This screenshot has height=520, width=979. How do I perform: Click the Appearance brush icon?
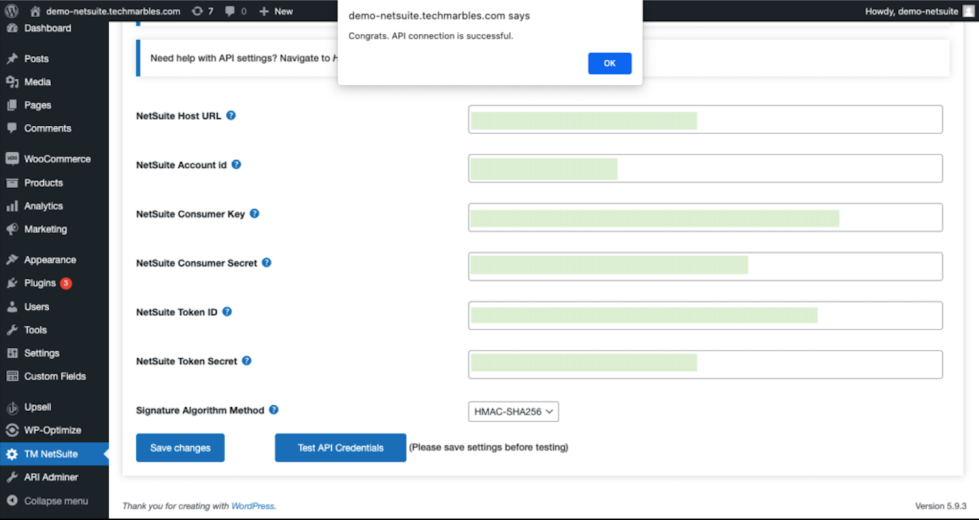[12, 260]
